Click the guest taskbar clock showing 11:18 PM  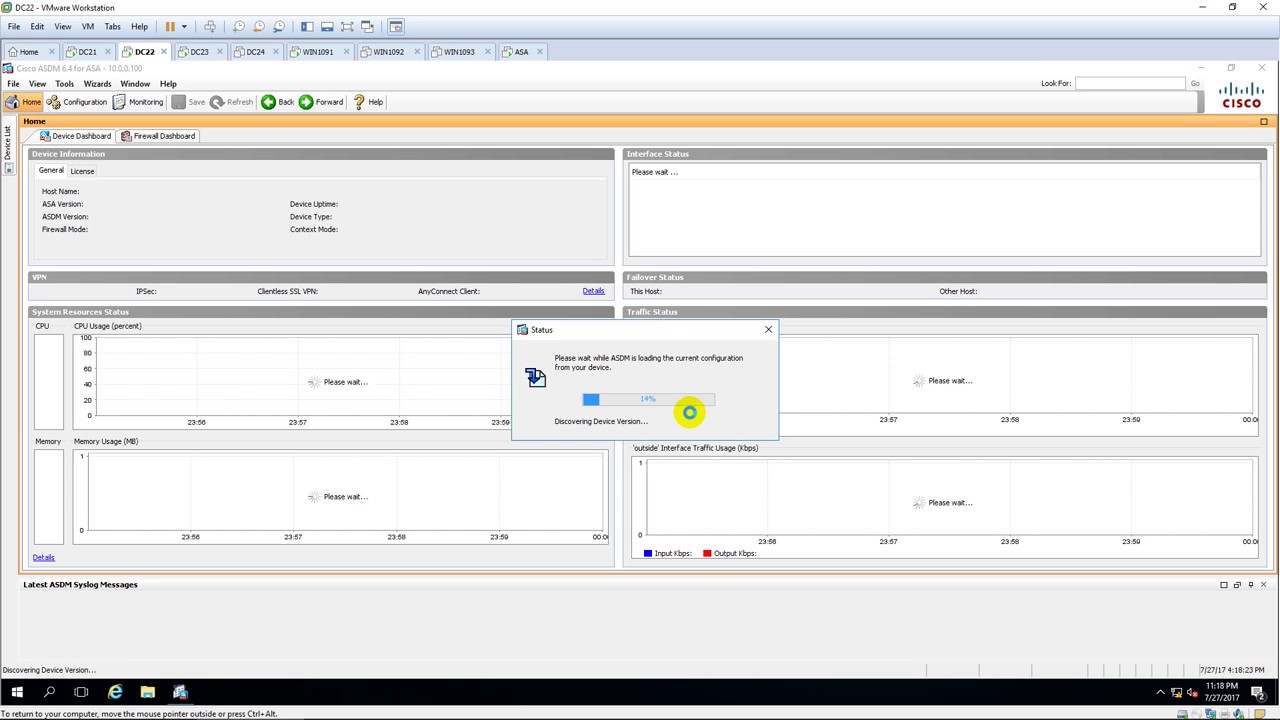click(x=1221, y=692)
